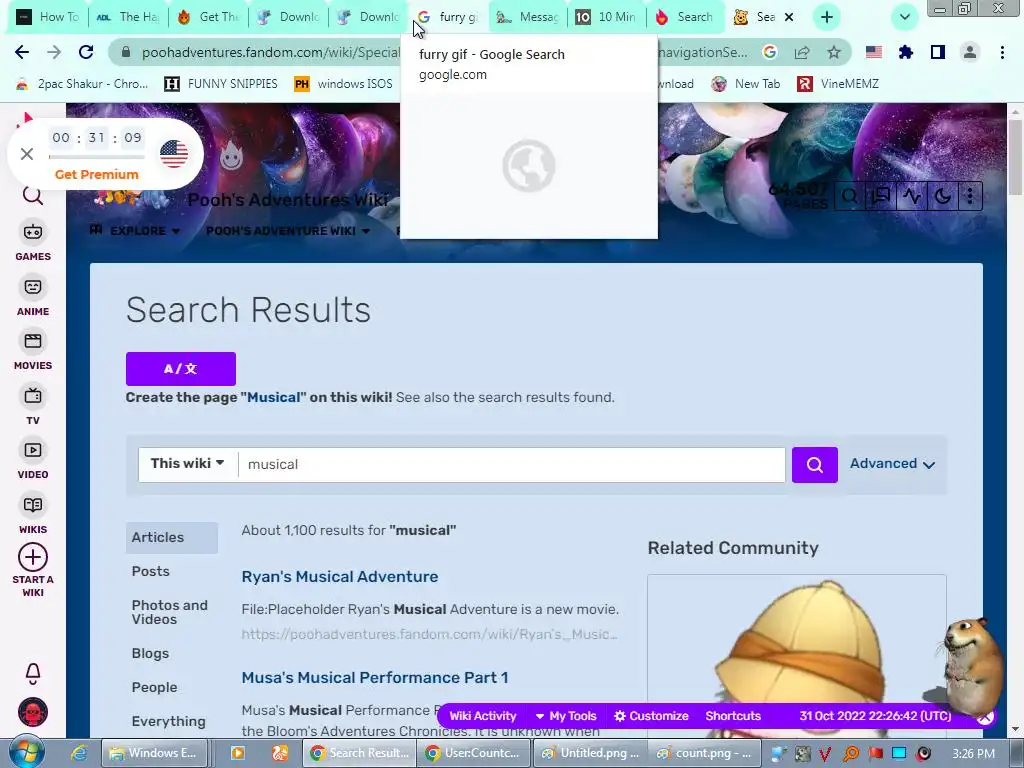Open Internet Explorer from taskbar

(x=79, y=754)
